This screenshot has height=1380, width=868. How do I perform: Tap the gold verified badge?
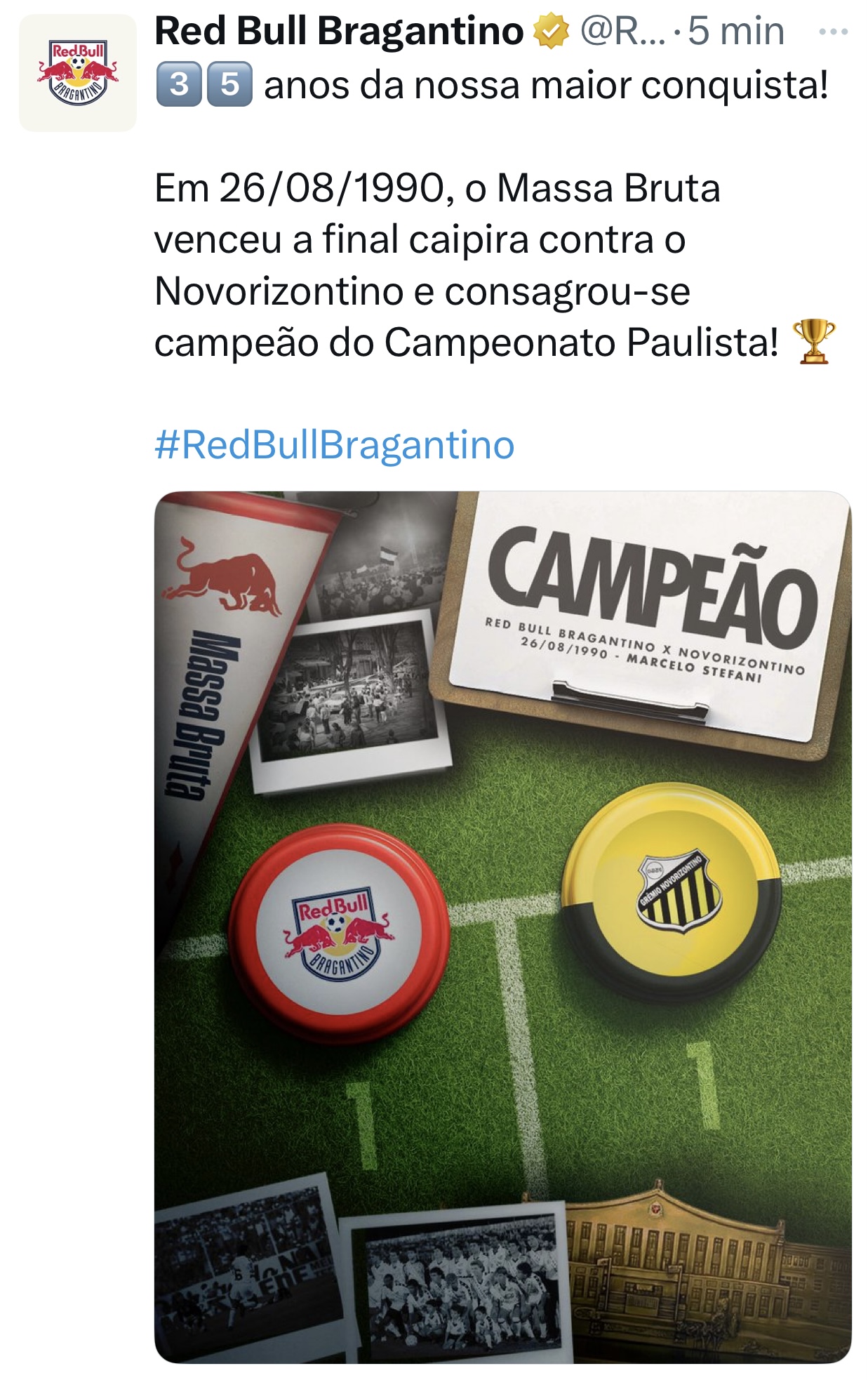[x=552, y=32]
